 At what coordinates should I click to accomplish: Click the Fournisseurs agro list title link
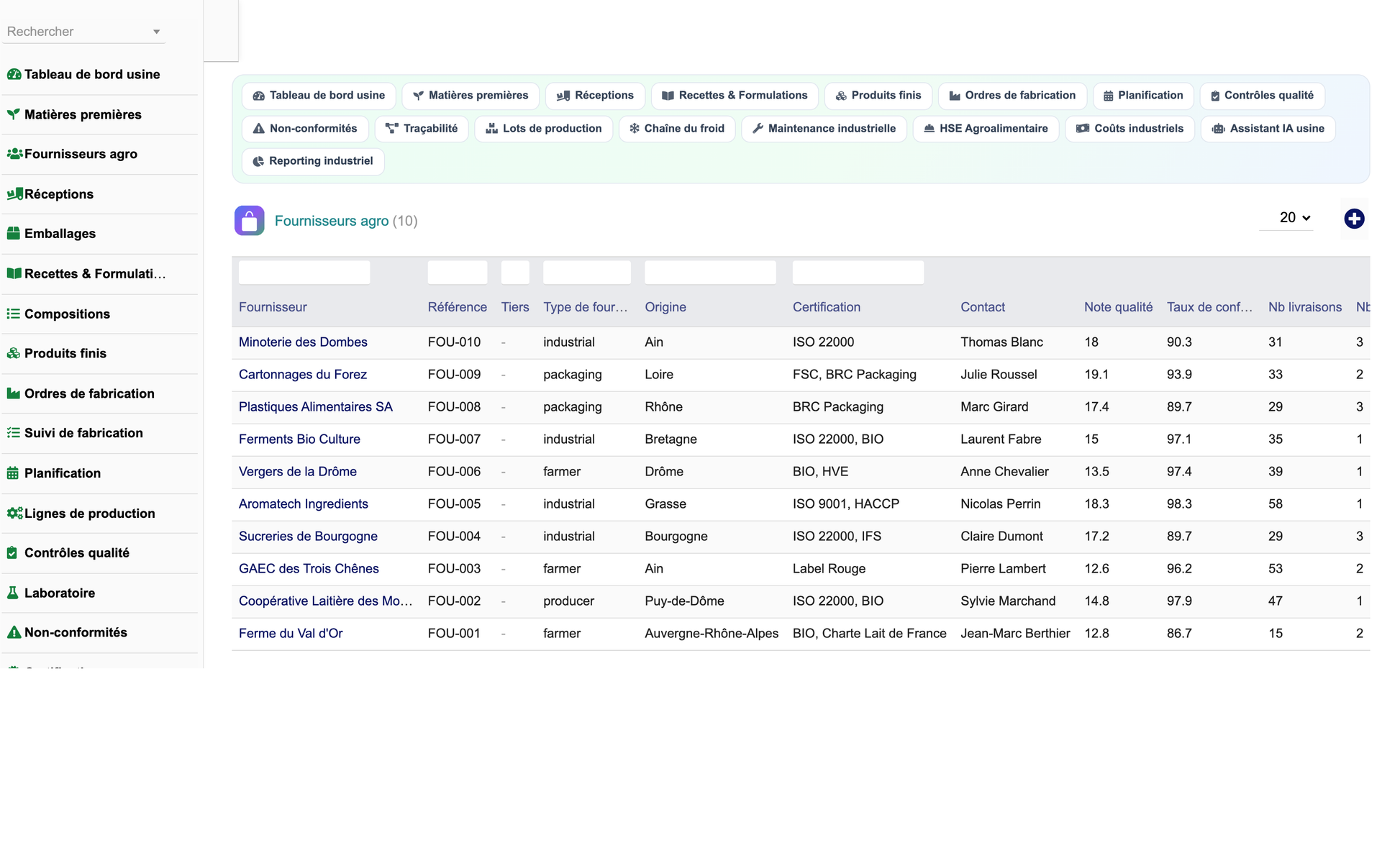coord(332,221)
